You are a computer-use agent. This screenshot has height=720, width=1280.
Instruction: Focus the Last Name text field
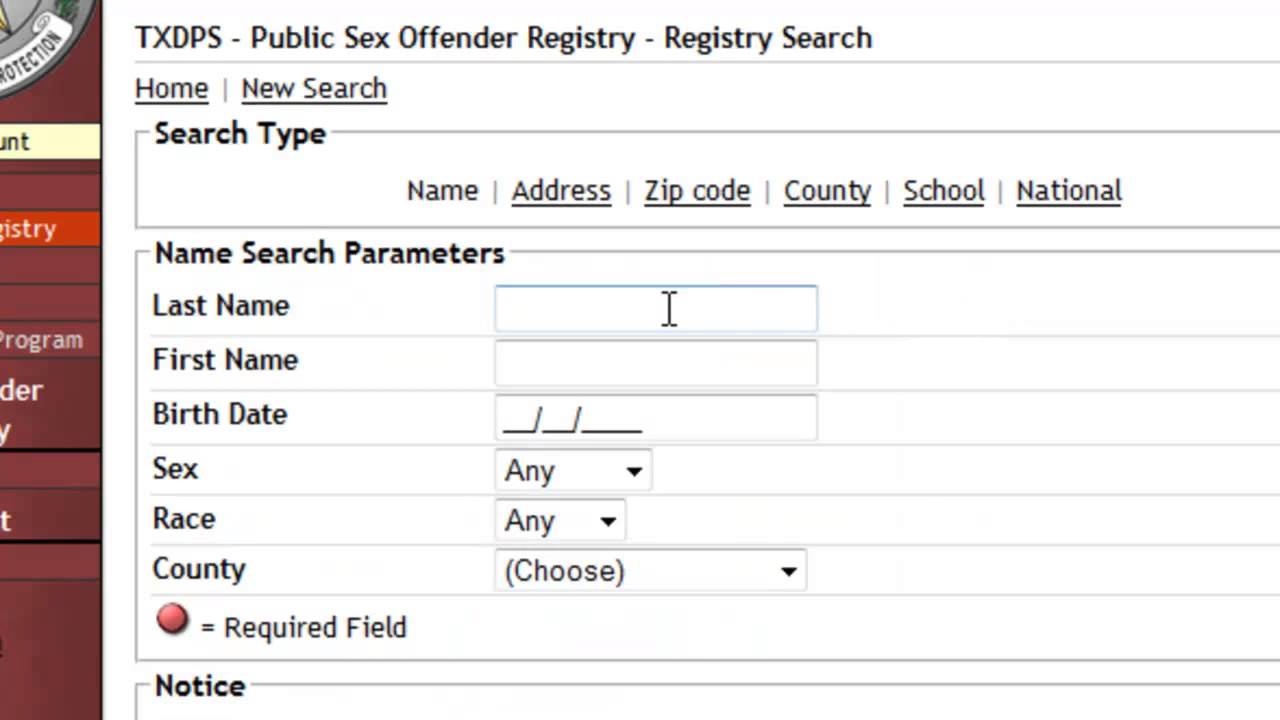click(655, 308)
